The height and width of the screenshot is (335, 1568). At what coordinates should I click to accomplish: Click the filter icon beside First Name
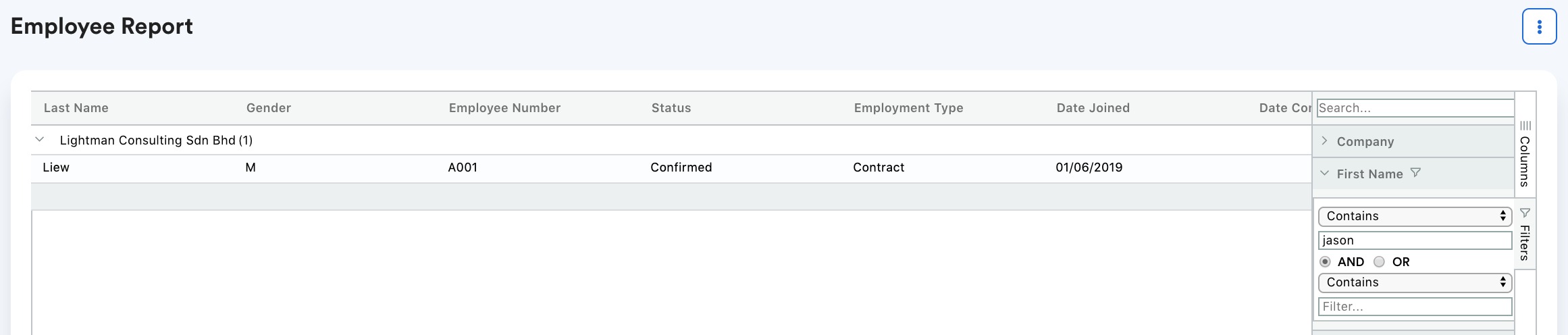tap(1416, 173)
